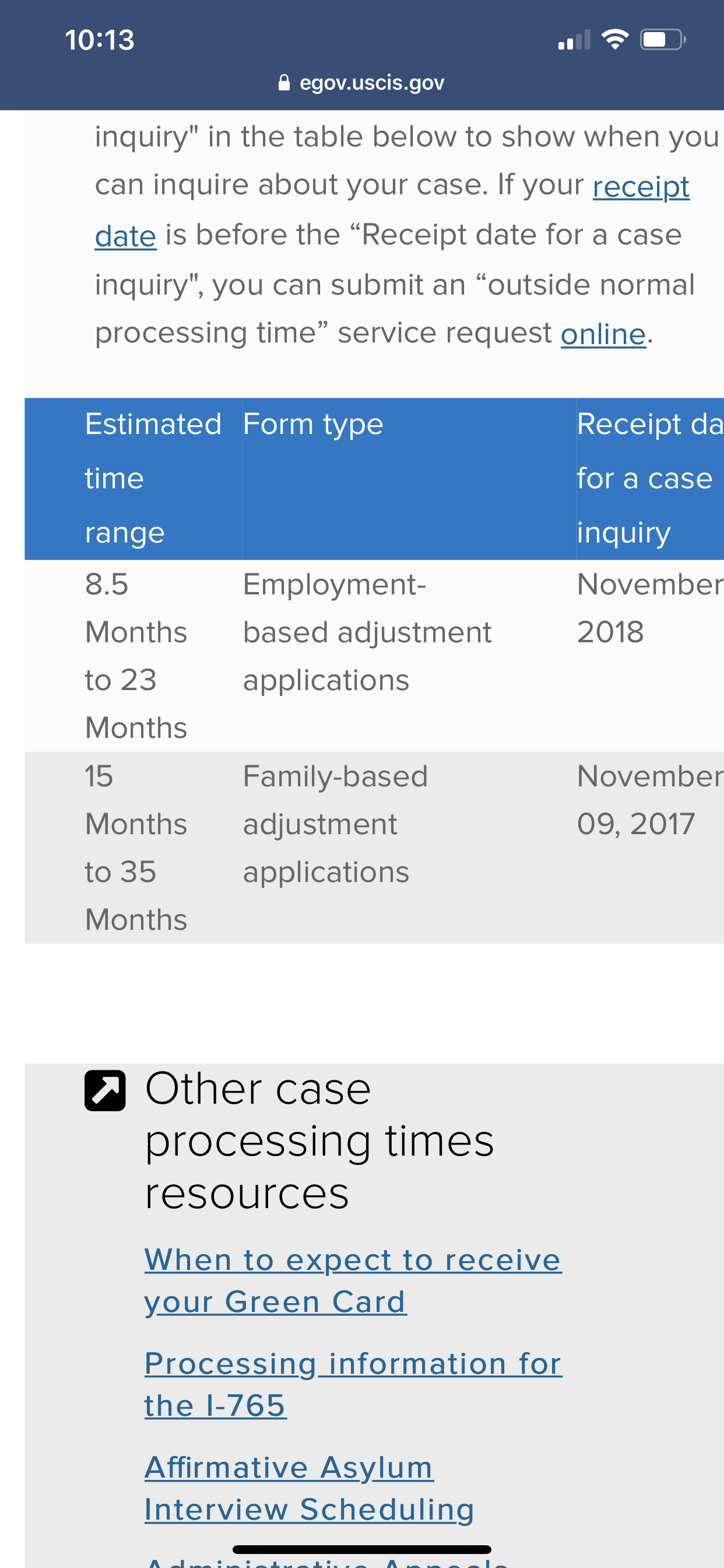
Task: Tap the Family-based adjustment applications row
Action: (x=374, y=848)
